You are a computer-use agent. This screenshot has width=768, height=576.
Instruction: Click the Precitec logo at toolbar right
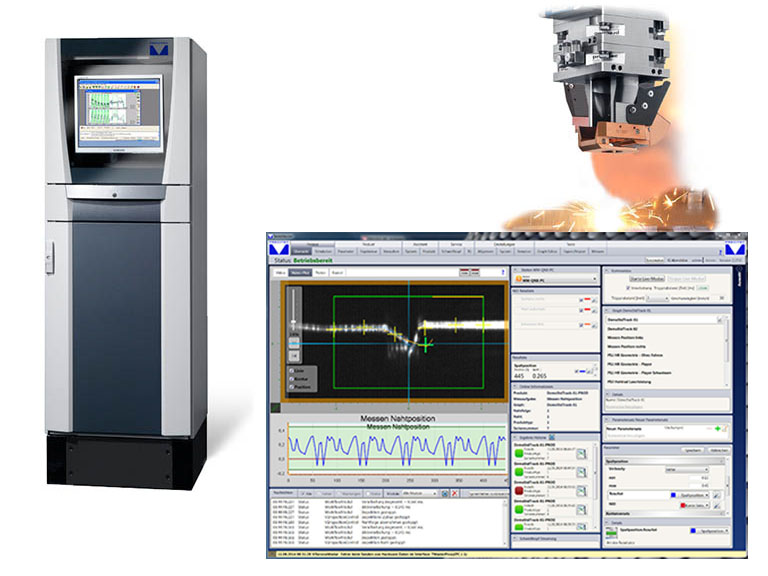tap(735, 248)
